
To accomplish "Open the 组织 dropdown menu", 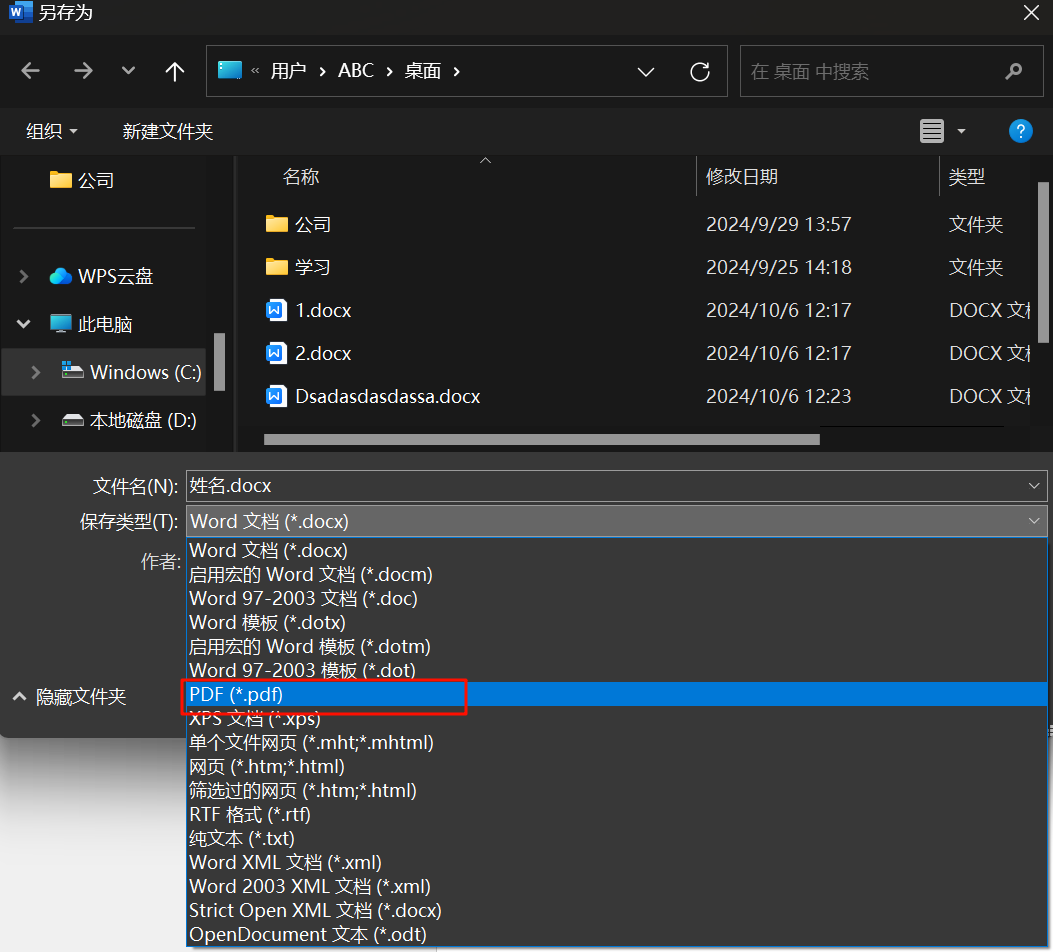I will 52,131.
